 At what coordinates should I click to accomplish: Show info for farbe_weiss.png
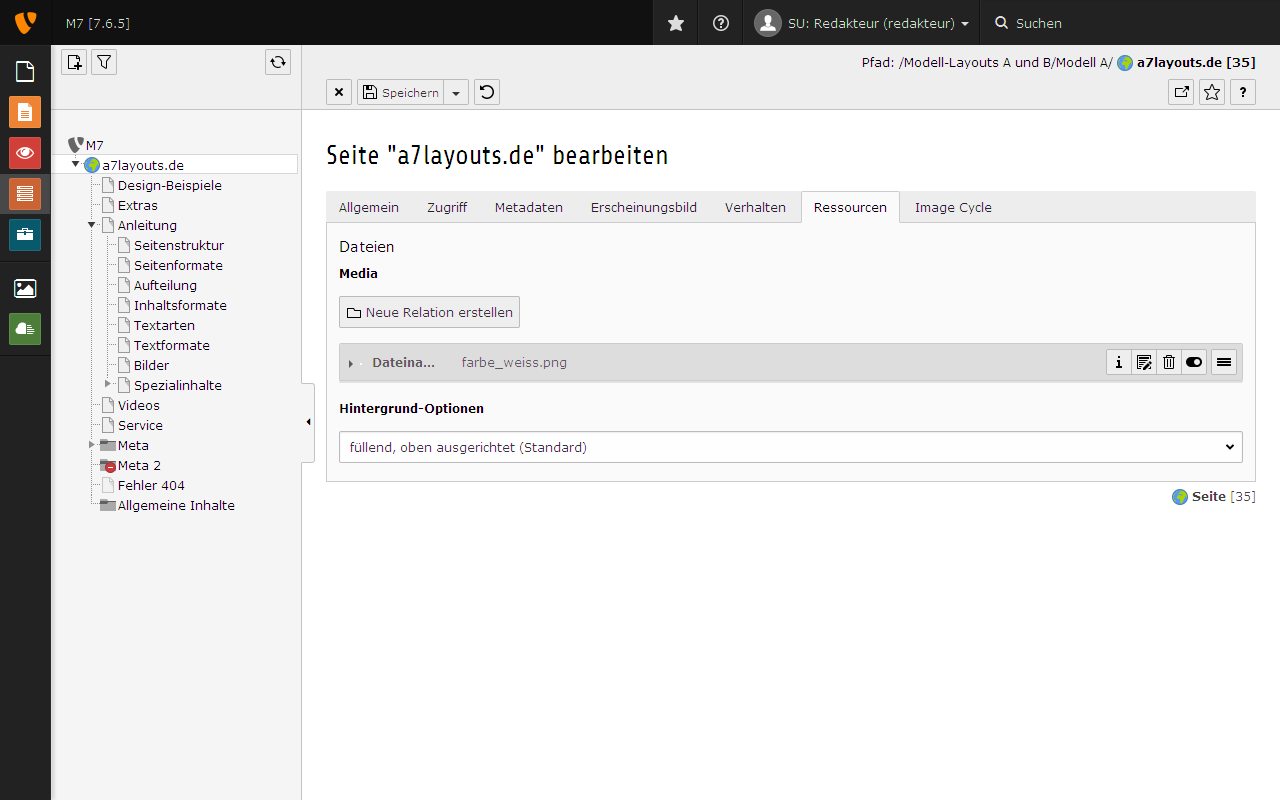(1119, 362)
